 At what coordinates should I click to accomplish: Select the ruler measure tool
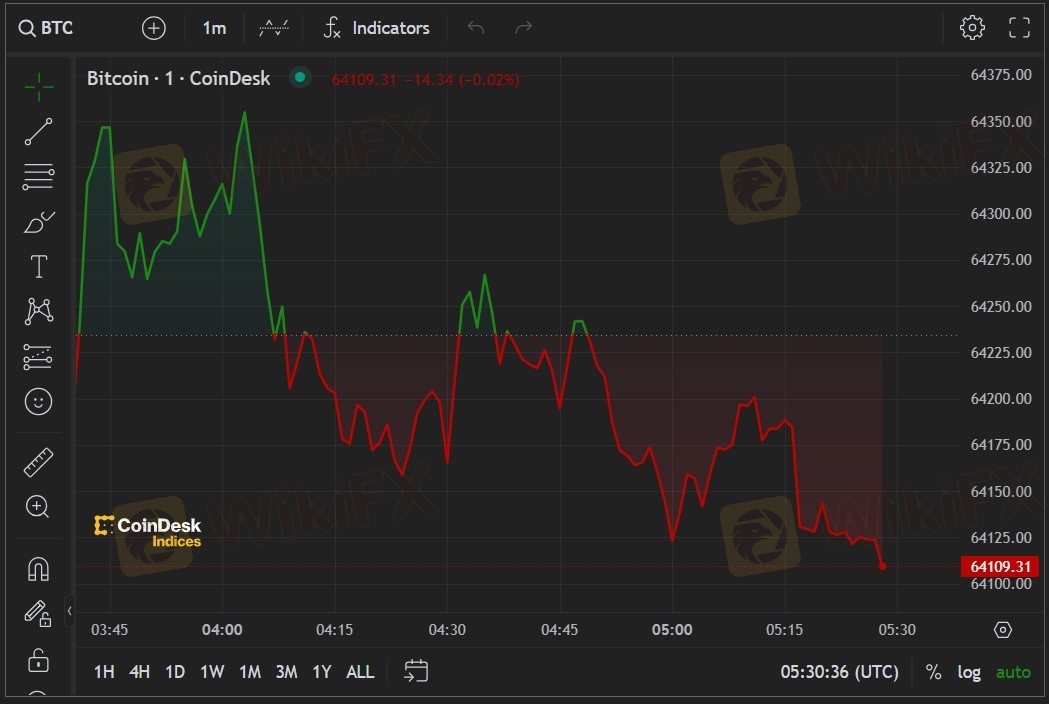pyautogui.click(x=39, y=462)
